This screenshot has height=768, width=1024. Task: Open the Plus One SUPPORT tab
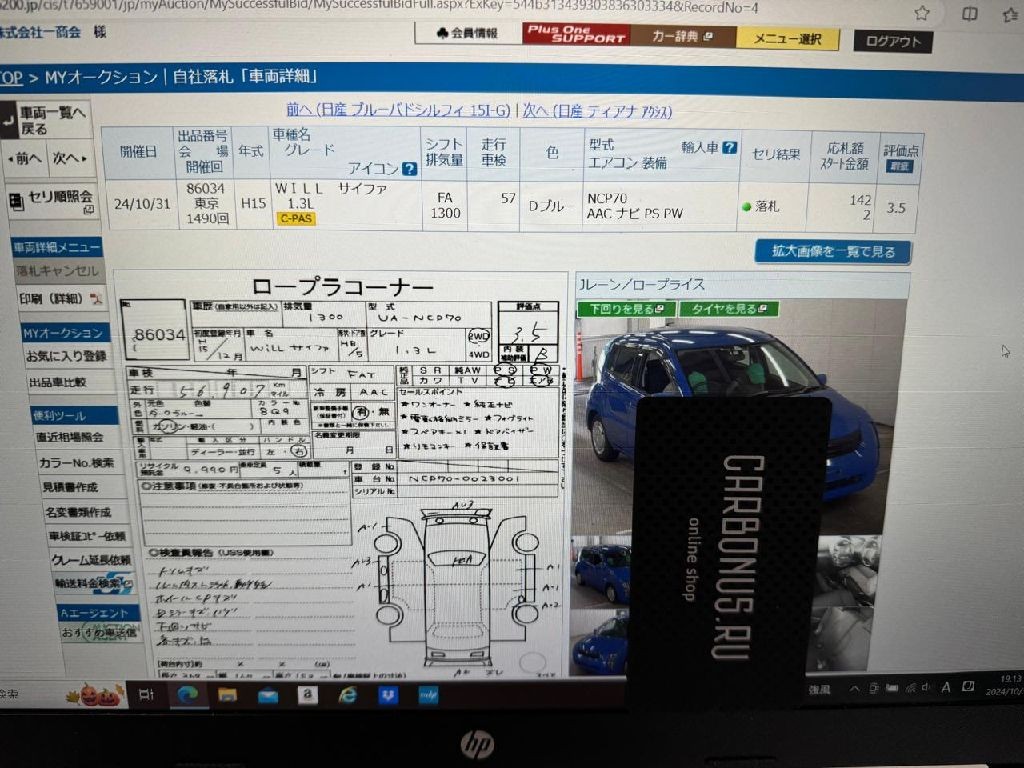576,34
